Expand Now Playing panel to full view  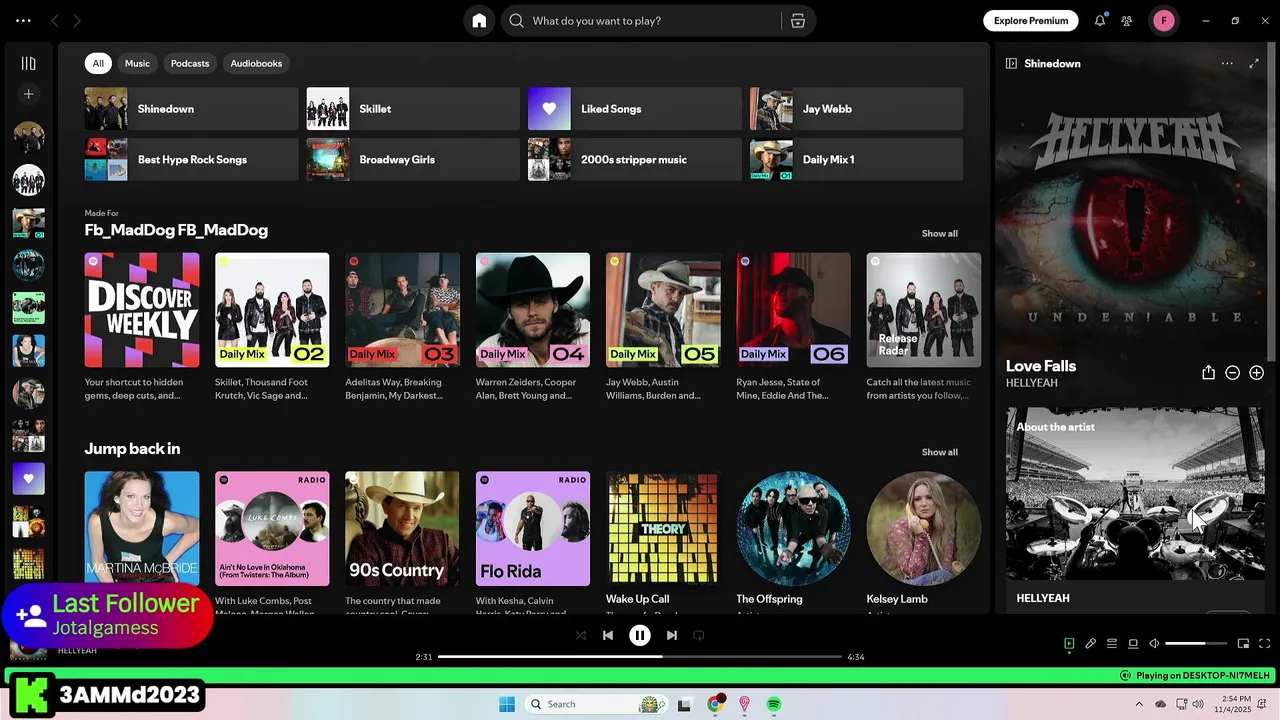click(x=1254, y=63)
